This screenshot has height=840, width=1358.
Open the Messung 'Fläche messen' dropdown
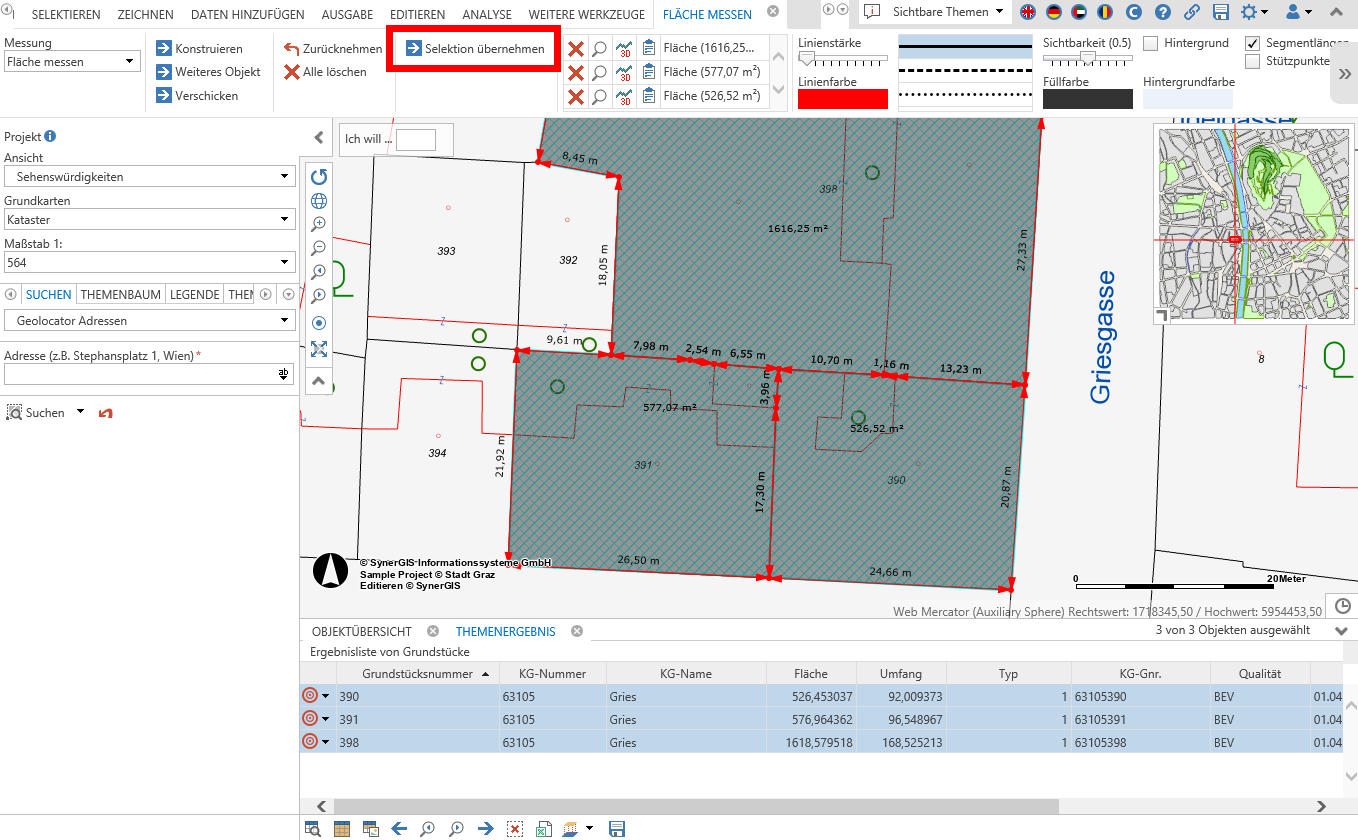coord(72,62)
